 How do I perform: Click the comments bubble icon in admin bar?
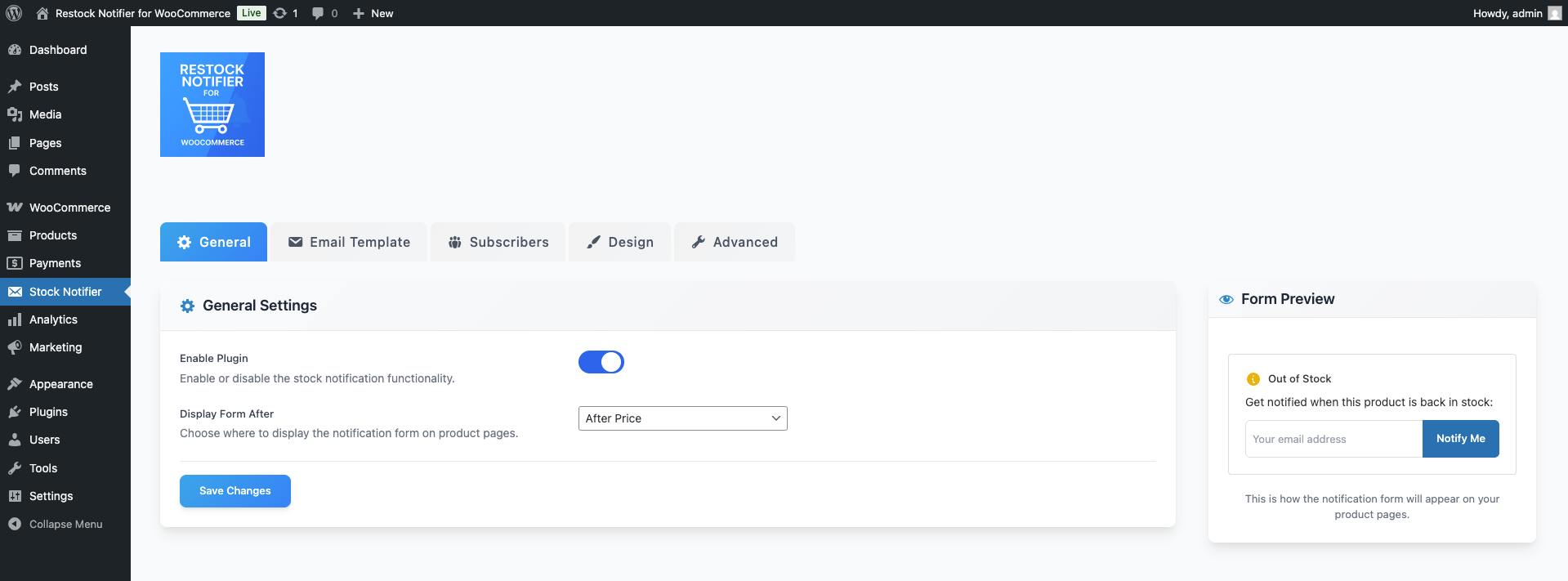tap(318, 13)
